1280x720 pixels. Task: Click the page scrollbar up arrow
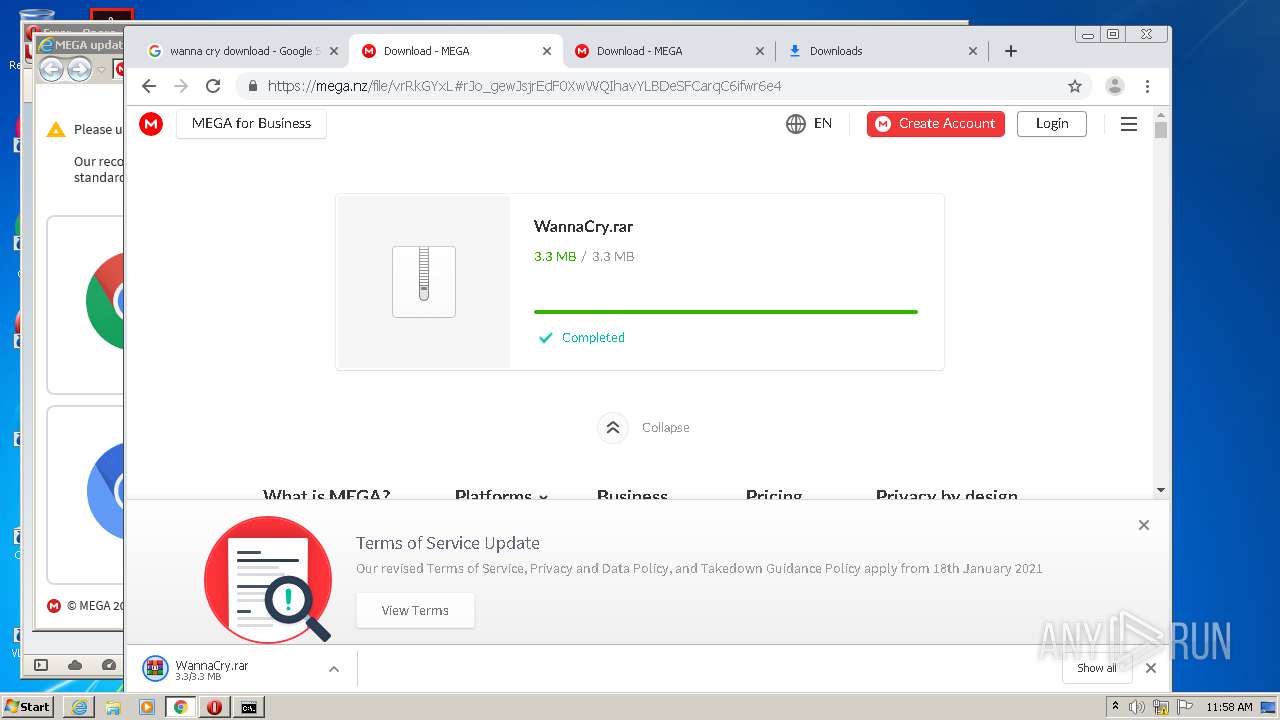(x=1161, y=114)
